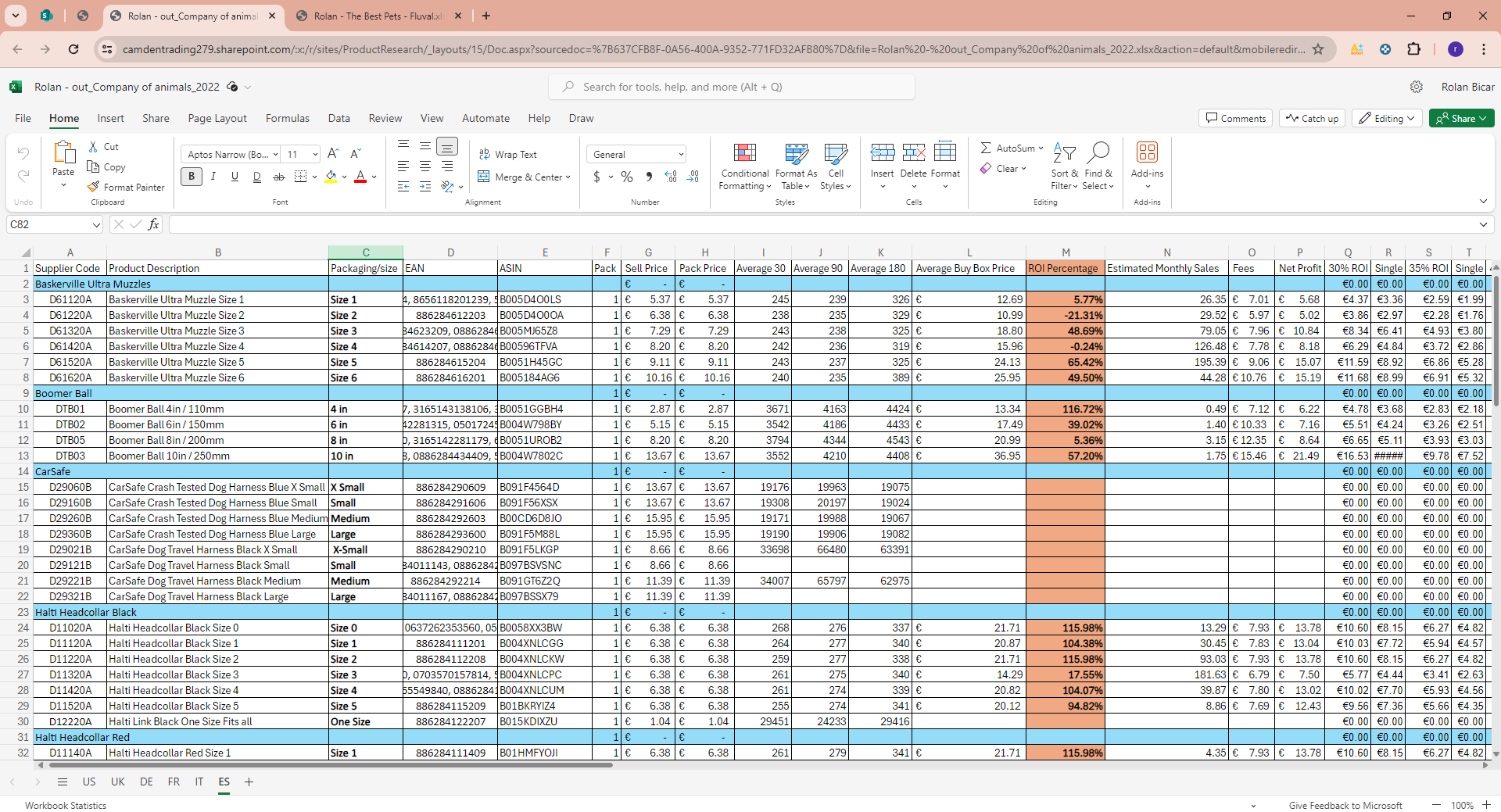This screenshot has height=812, width=1501.
Task: Switch to the Insert tab
Action: 110,118
